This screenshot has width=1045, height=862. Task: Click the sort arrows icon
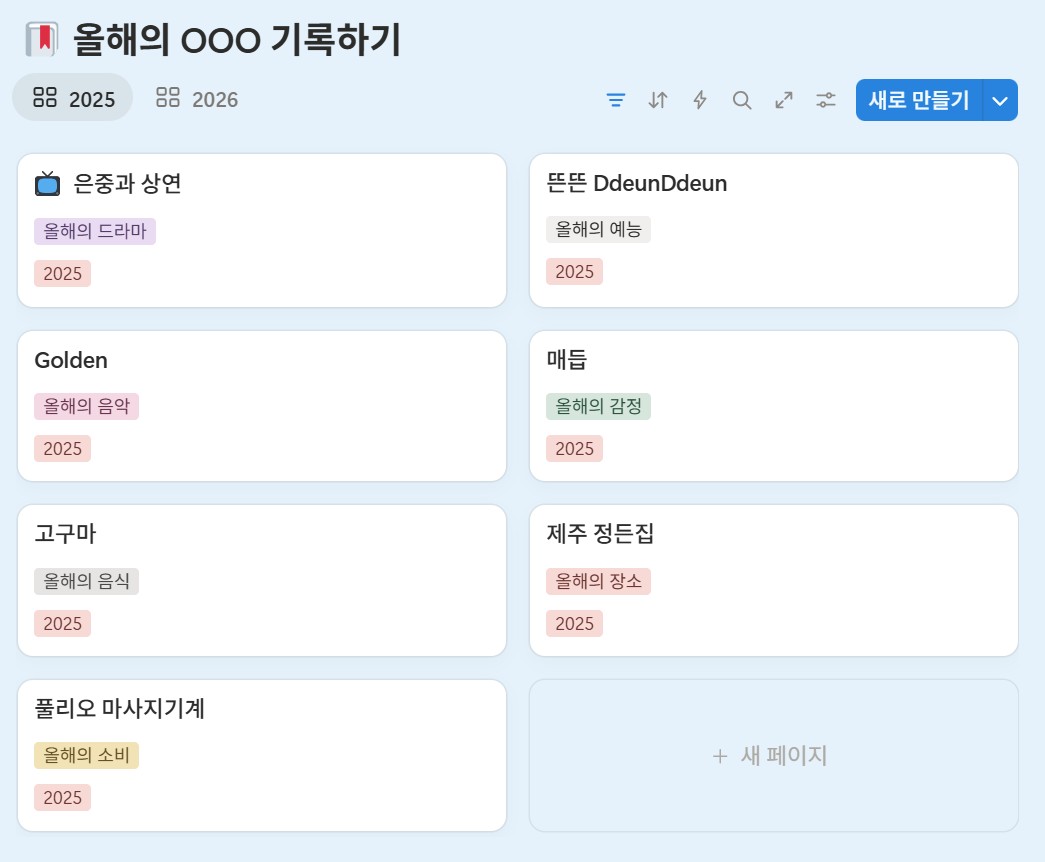(658, 100)
